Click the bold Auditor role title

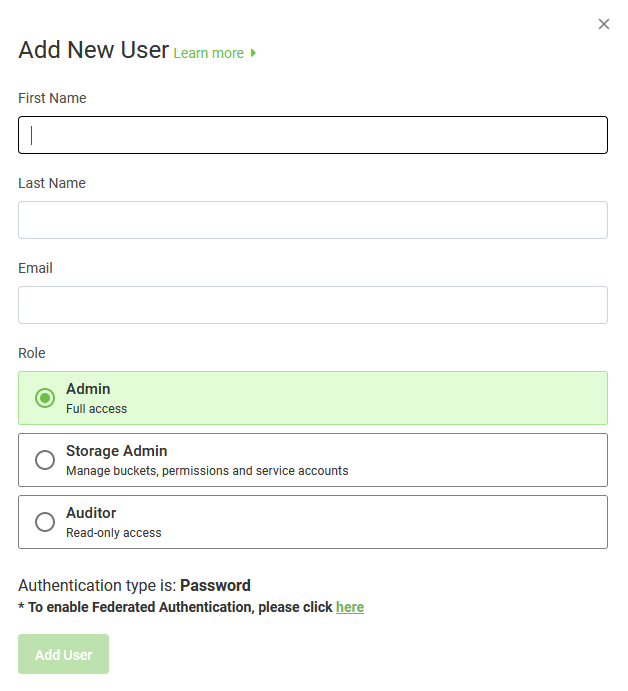tap(91, 513)
